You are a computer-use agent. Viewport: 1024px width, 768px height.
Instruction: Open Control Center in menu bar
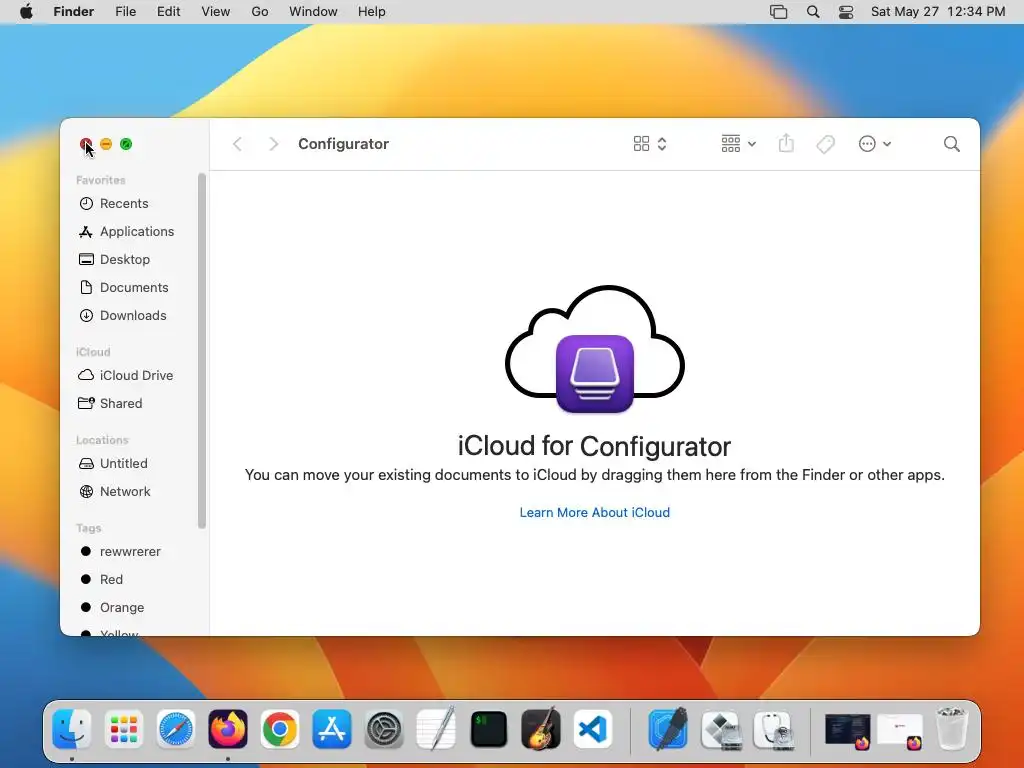click(846, 12)
